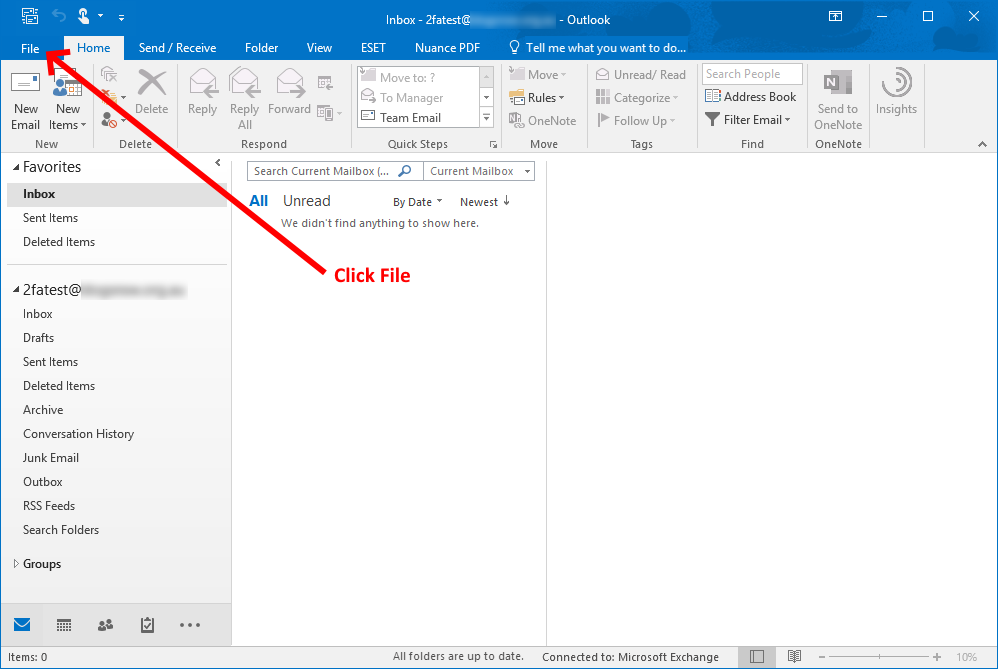Click the Undo quick access icon
This screenshot has width=998, height=669.
coord(59,15)
